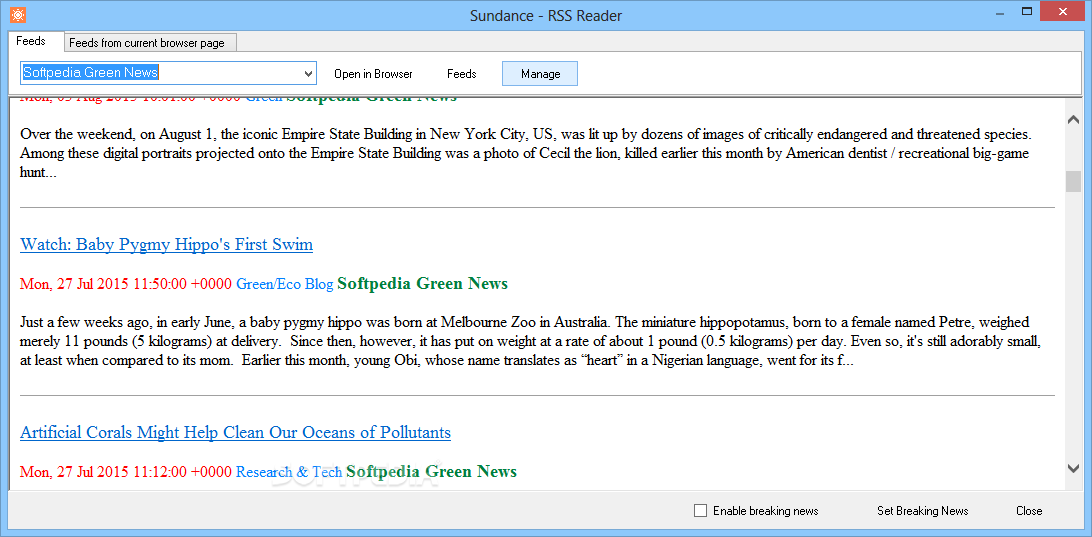This screenshot has height=537, width=1092.
Task: Maximize the Sundance RSS Reader window
Action: (1027, 11)
